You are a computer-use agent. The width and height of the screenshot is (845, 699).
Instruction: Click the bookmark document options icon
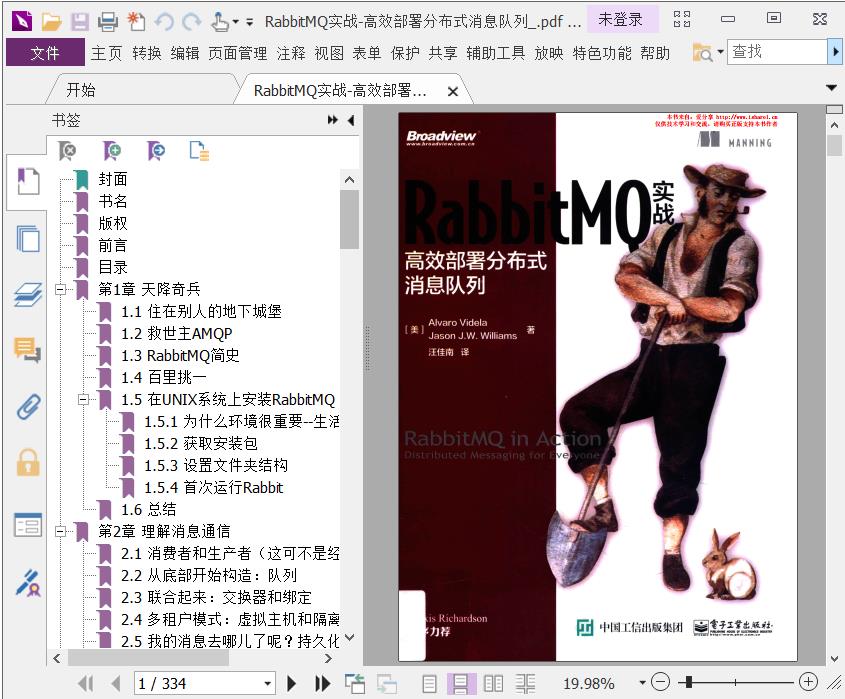(x=199, y=151)
